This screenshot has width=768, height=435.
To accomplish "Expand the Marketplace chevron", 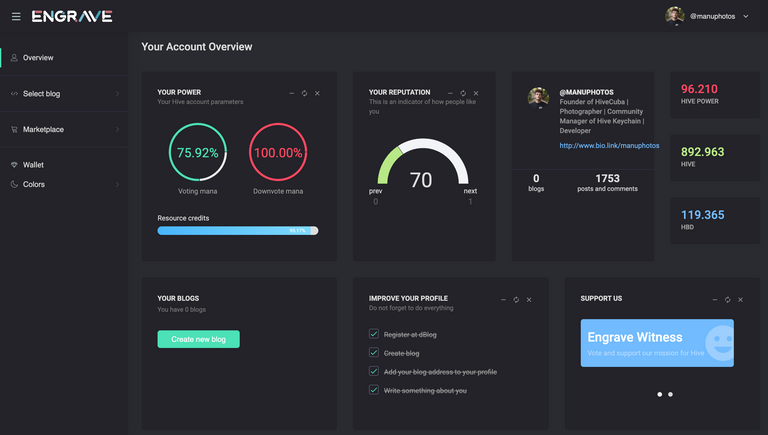I will tap(117, 129).
